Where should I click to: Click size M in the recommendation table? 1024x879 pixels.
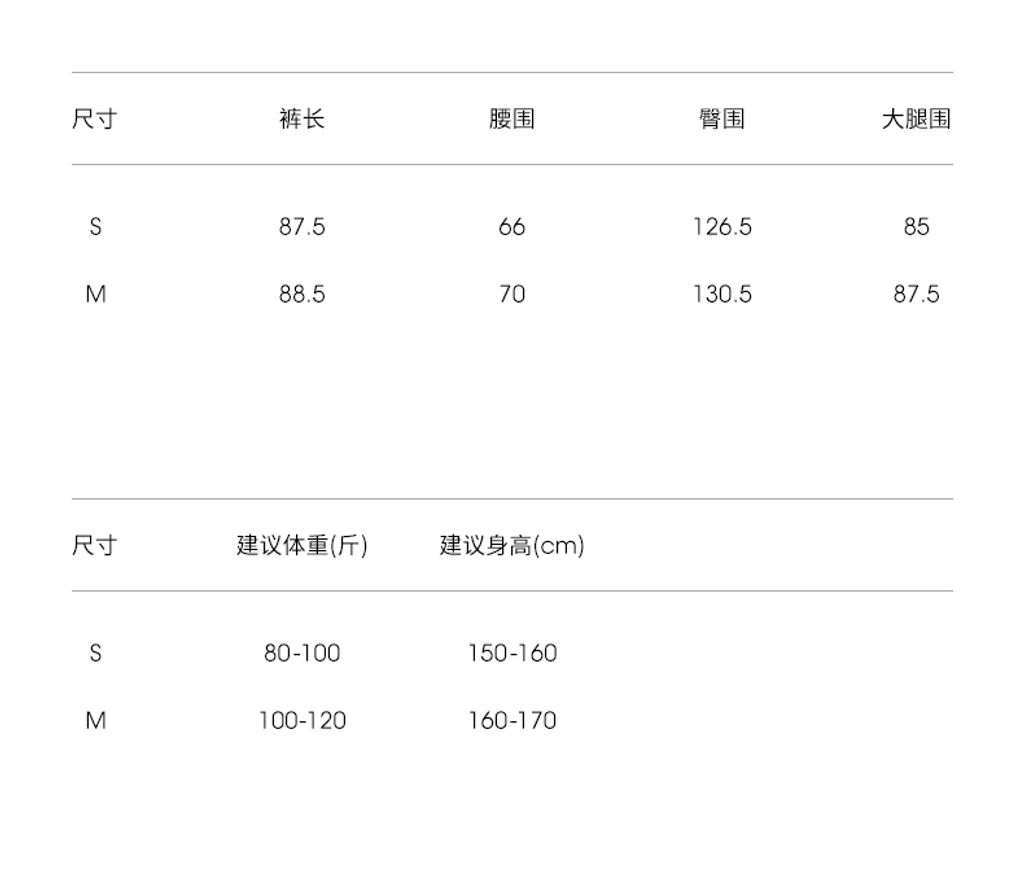coord(95,720)
